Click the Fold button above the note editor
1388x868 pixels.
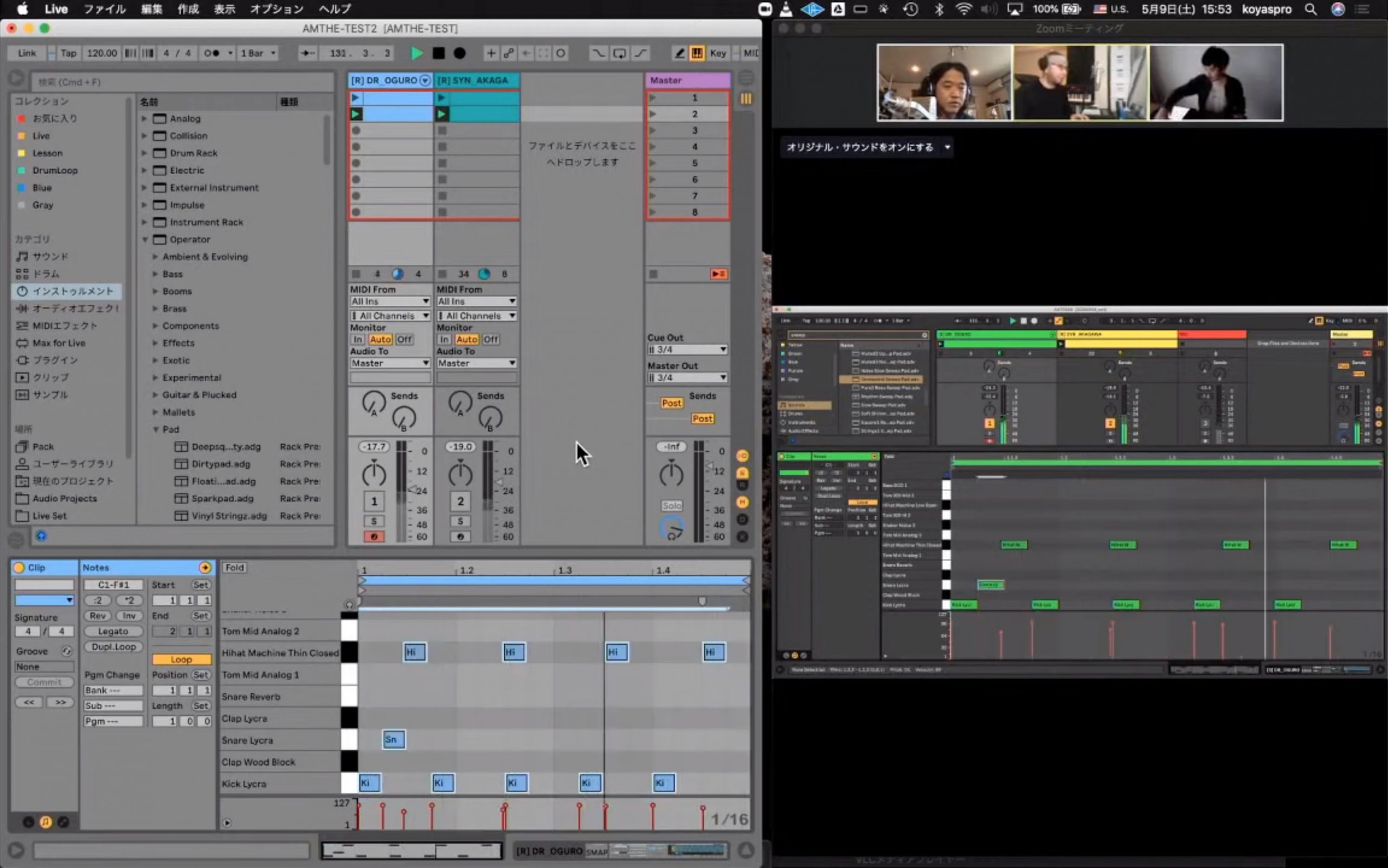tap(234, 567)
